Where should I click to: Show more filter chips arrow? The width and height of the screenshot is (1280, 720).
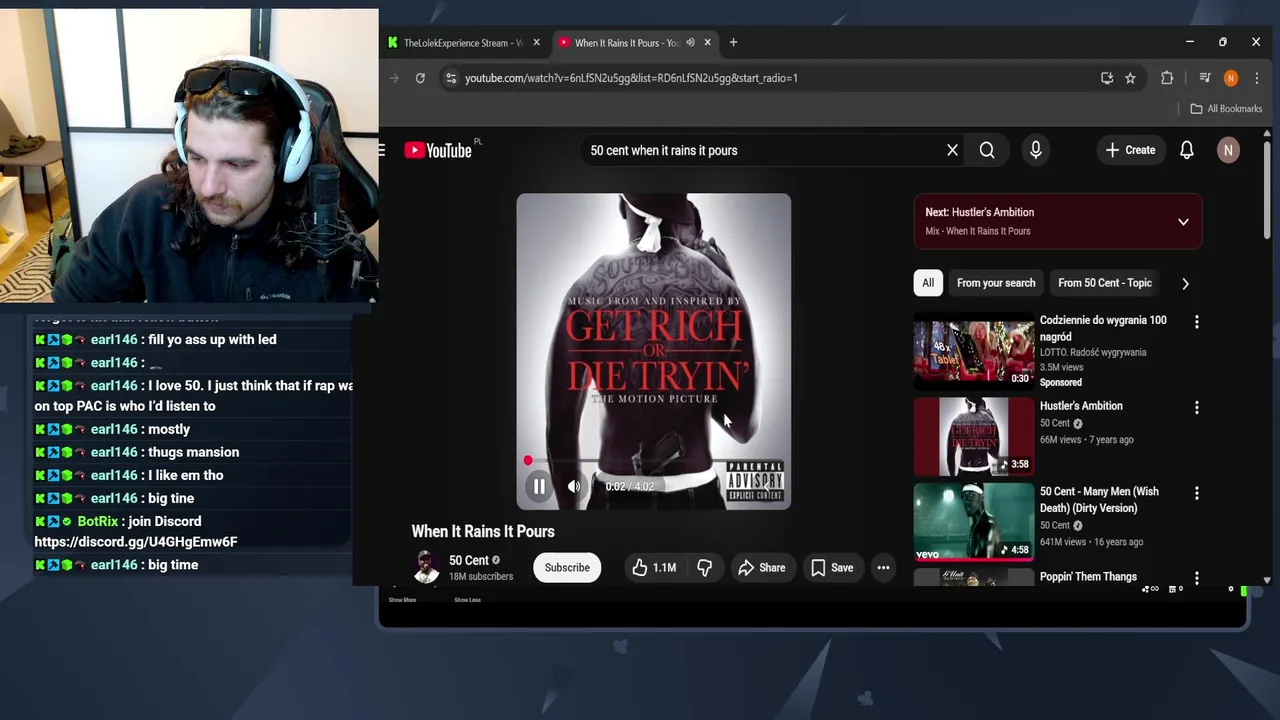pyautogui.click(x=1185, y=283)
